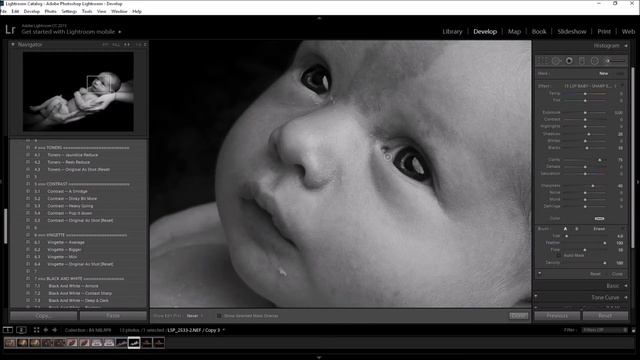Click the Previous button

coord(557,316)
